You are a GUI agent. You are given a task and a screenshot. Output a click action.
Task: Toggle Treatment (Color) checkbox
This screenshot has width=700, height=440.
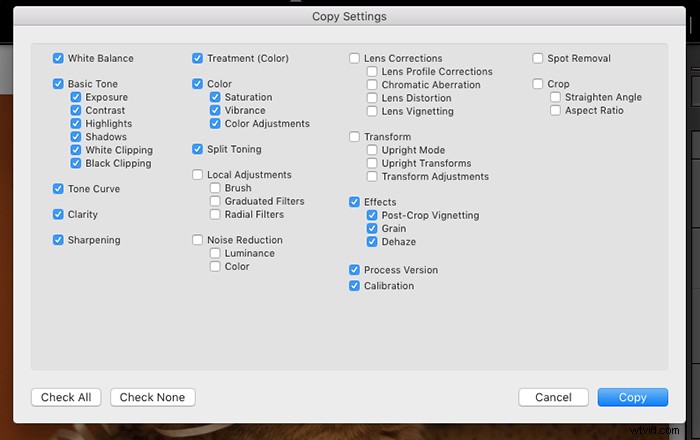tap(197, 59)
